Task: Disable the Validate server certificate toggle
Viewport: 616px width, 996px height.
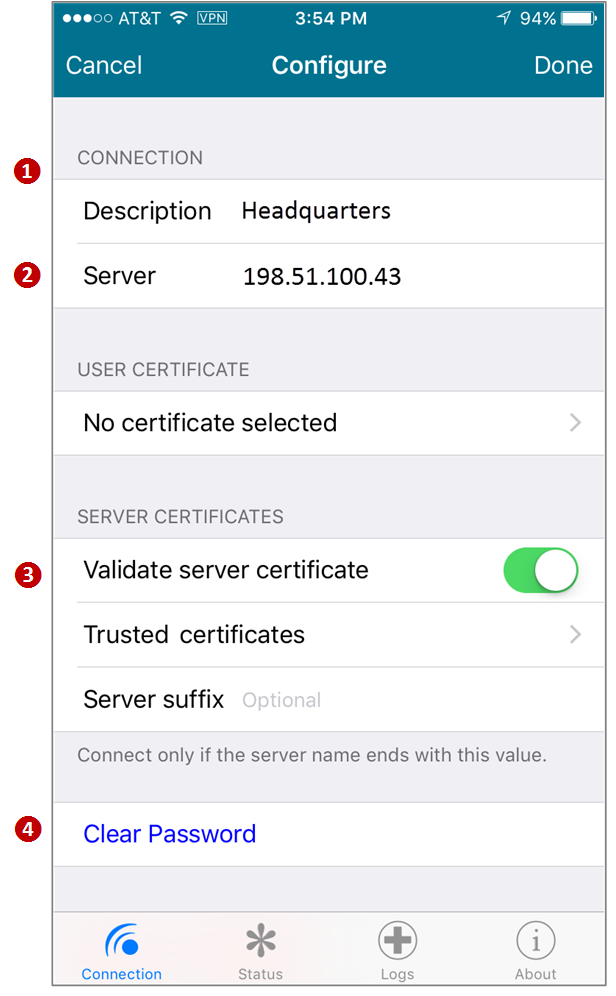Action: (x=541, y=570)
